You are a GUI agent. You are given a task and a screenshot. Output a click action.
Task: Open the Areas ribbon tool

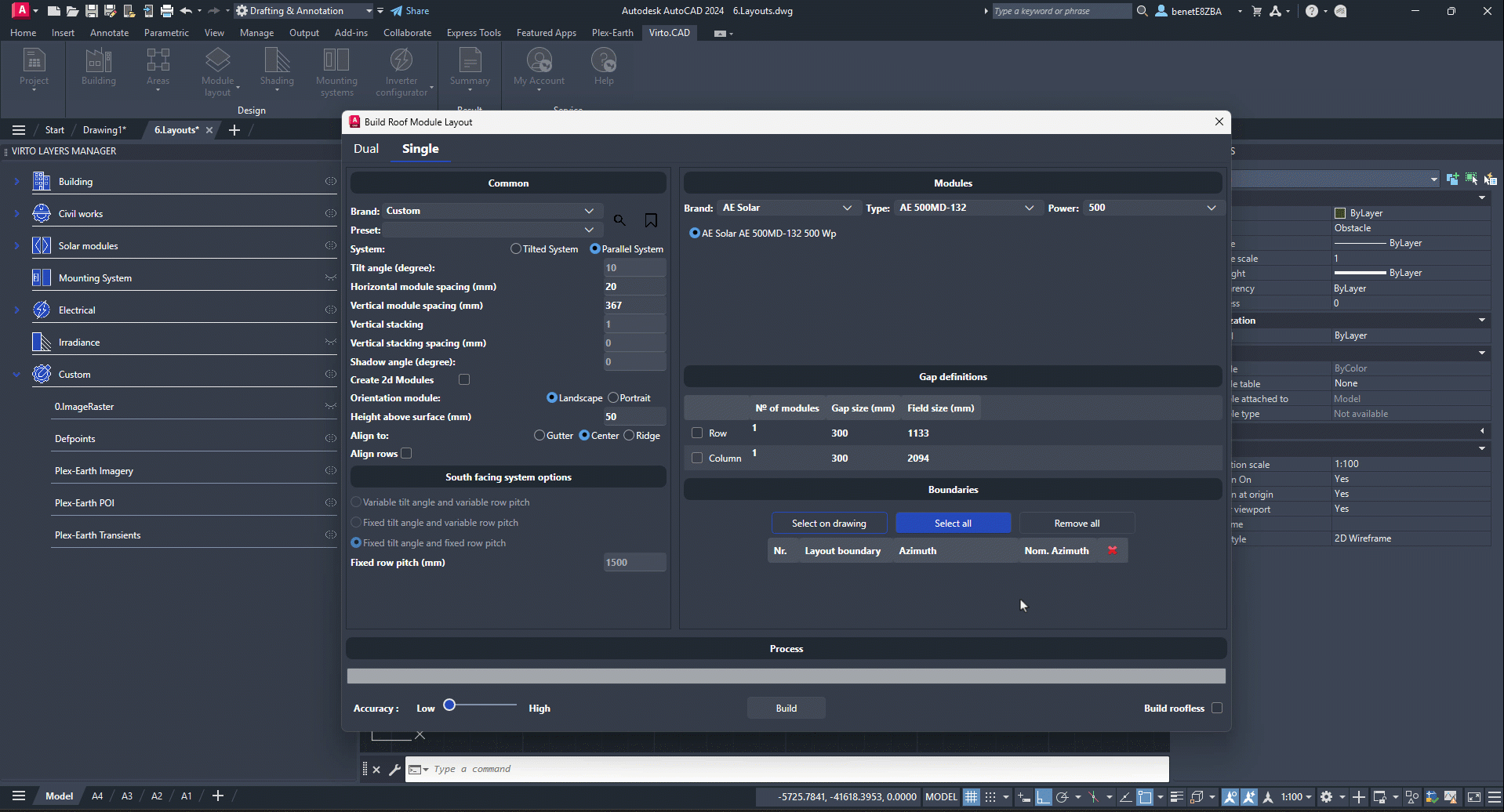tap(158, 68)
